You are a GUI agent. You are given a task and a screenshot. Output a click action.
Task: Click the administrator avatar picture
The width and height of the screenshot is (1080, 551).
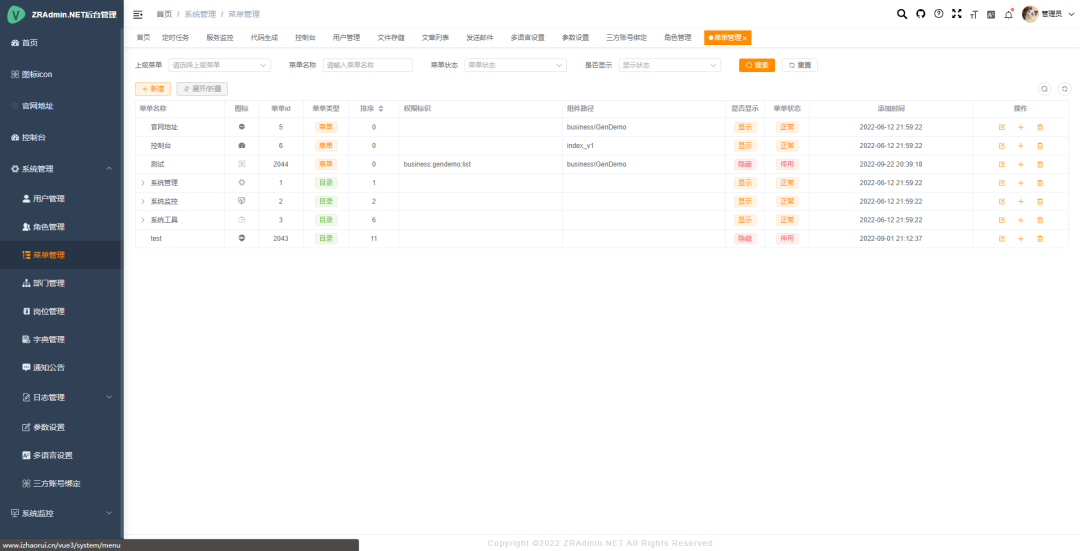(x=1030, y=14)
